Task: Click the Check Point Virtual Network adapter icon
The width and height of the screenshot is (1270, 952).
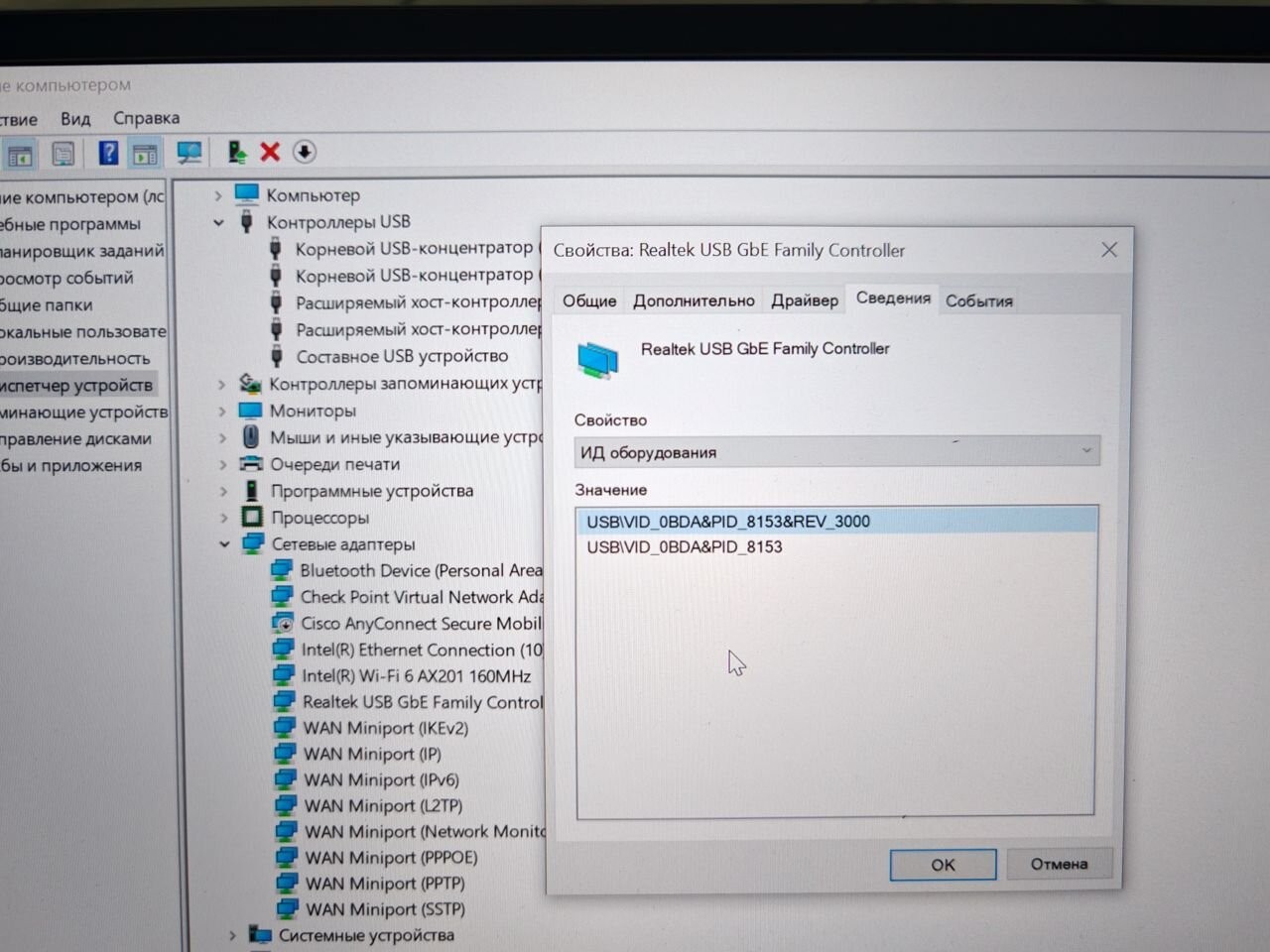Action: 282,597
